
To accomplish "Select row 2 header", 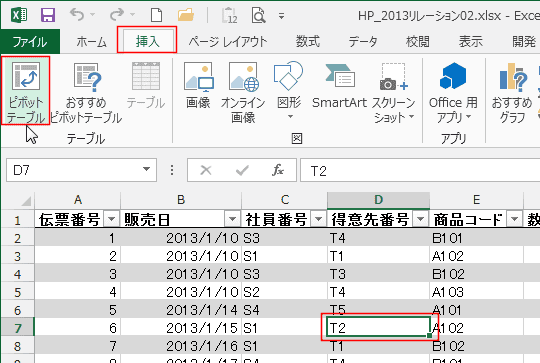I will pyautogui.click(x=18, y=238).
